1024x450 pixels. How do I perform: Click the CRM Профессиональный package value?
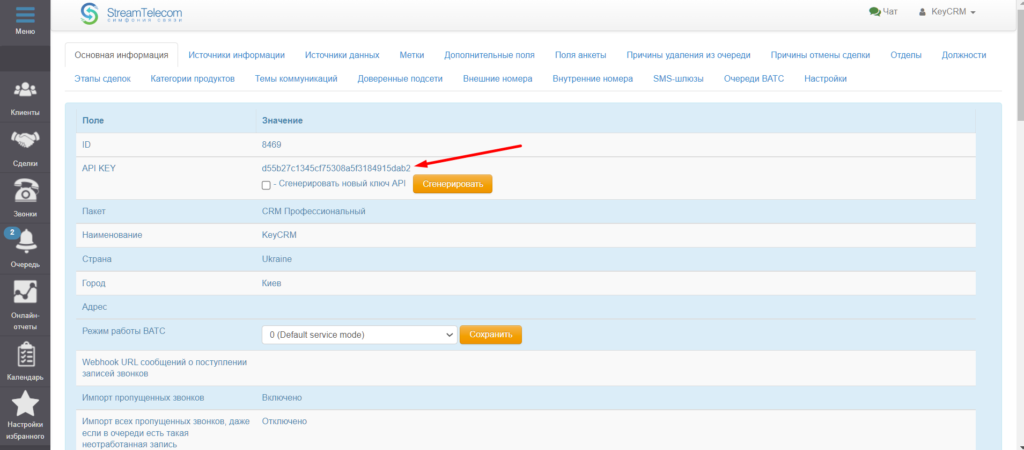pyautogui.click(x=313, y=212)
